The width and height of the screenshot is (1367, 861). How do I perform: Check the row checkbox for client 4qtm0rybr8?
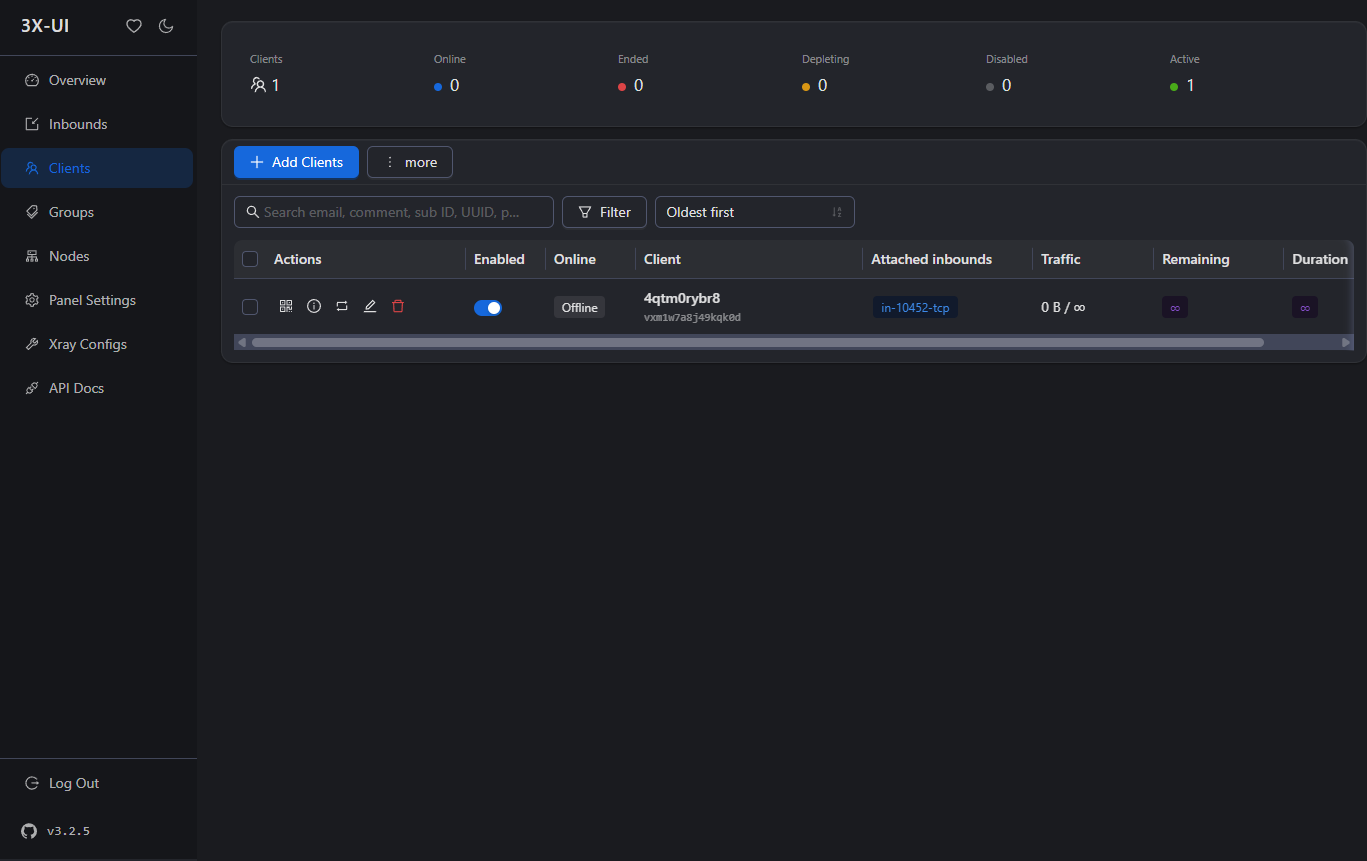(250, 307)
